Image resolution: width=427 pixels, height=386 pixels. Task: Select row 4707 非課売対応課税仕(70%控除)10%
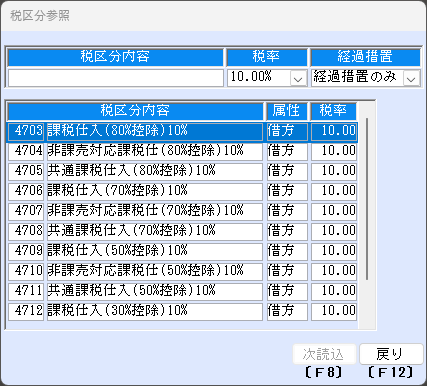pos(182,211)
